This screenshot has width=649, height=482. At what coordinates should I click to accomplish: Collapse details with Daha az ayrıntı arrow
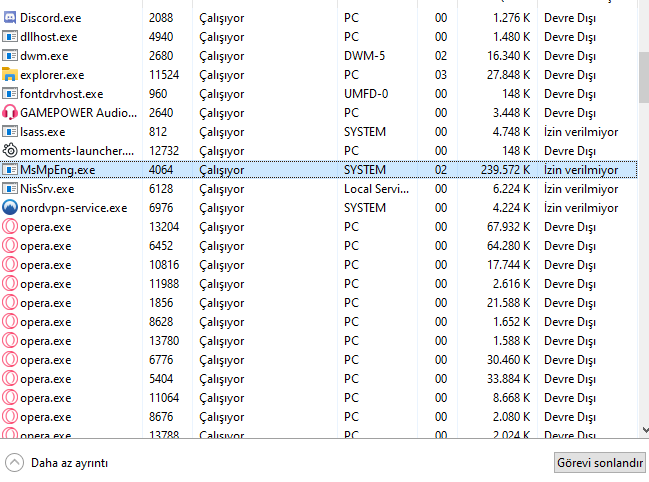[14, 463]
